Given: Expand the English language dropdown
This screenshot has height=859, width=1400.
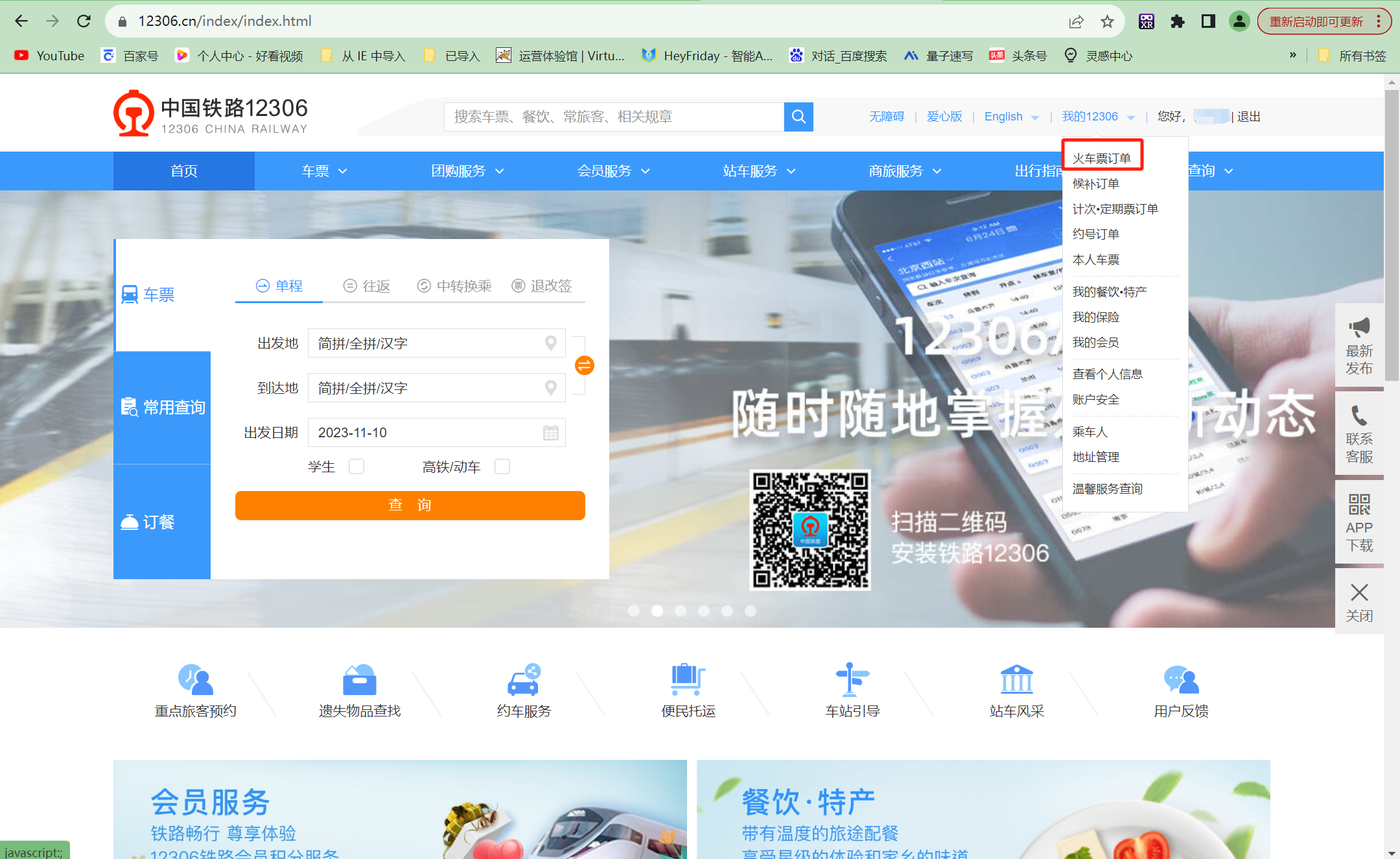Looking at the screenshot, I should click(x=1010, y=117).
